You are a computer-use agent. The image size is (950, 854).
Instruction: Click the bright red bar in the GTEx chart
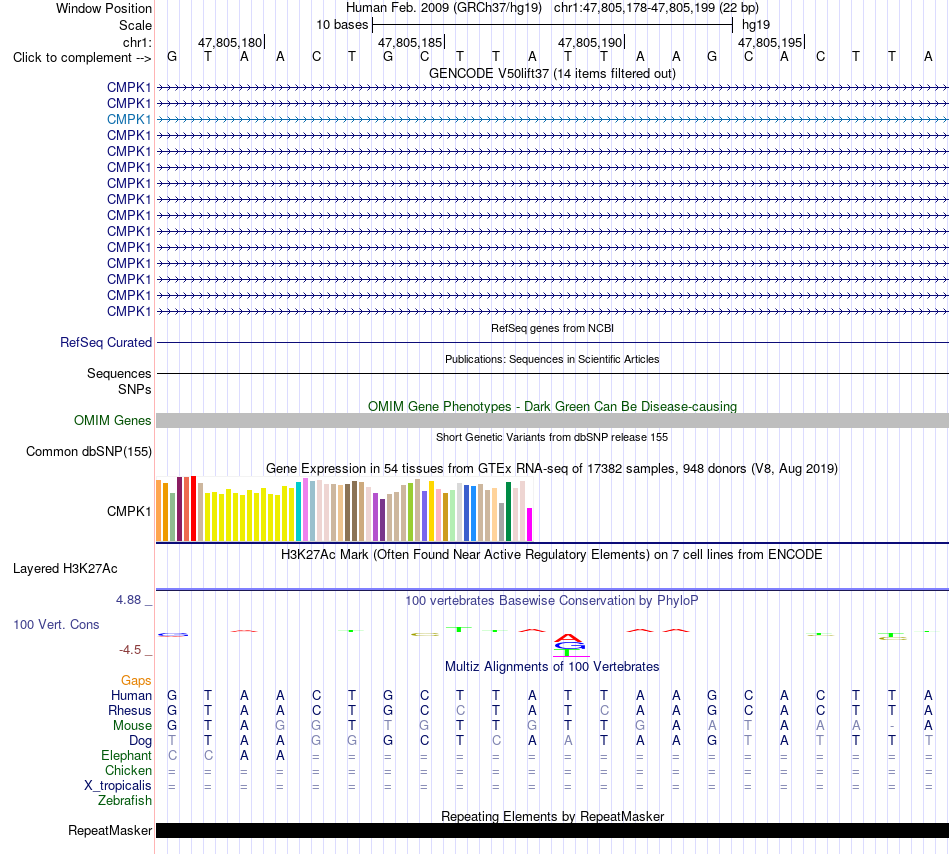tap(194, 509)
